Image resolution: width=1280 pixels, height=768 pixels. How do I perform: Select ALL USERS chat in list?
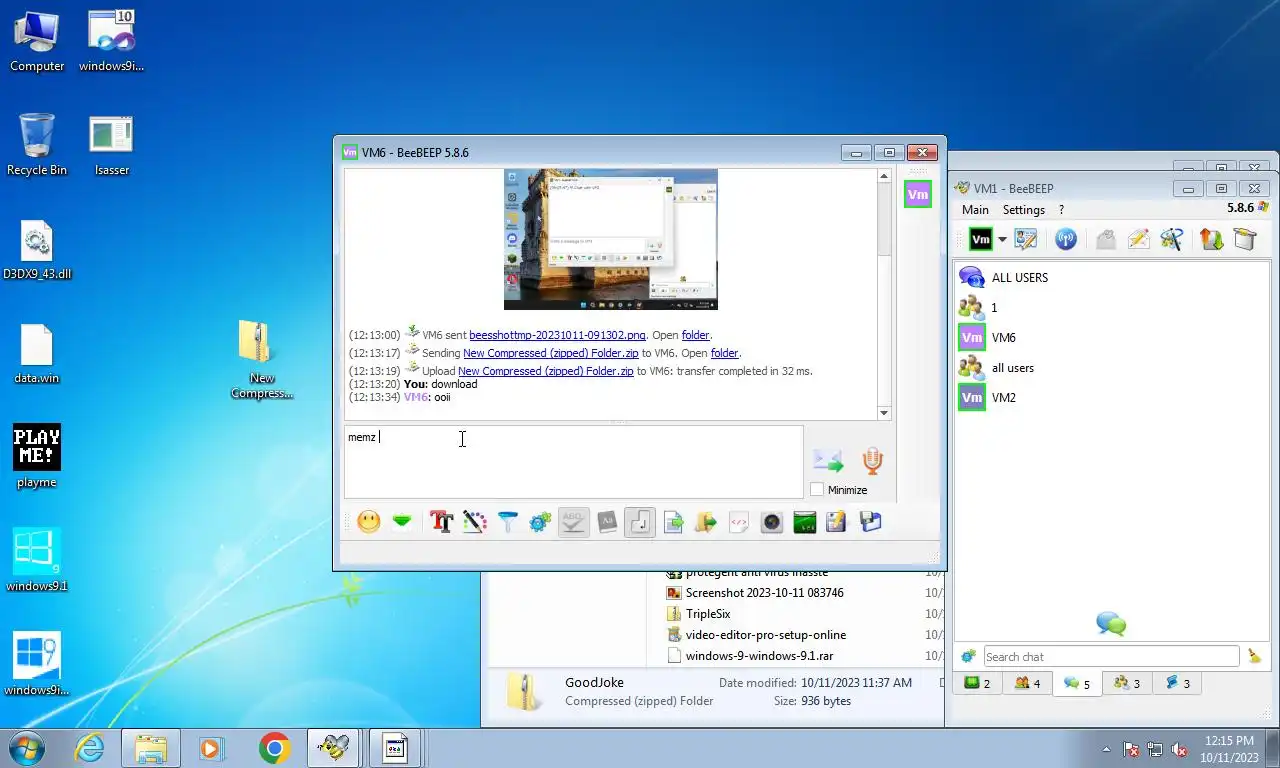[x=1110, y=277]
